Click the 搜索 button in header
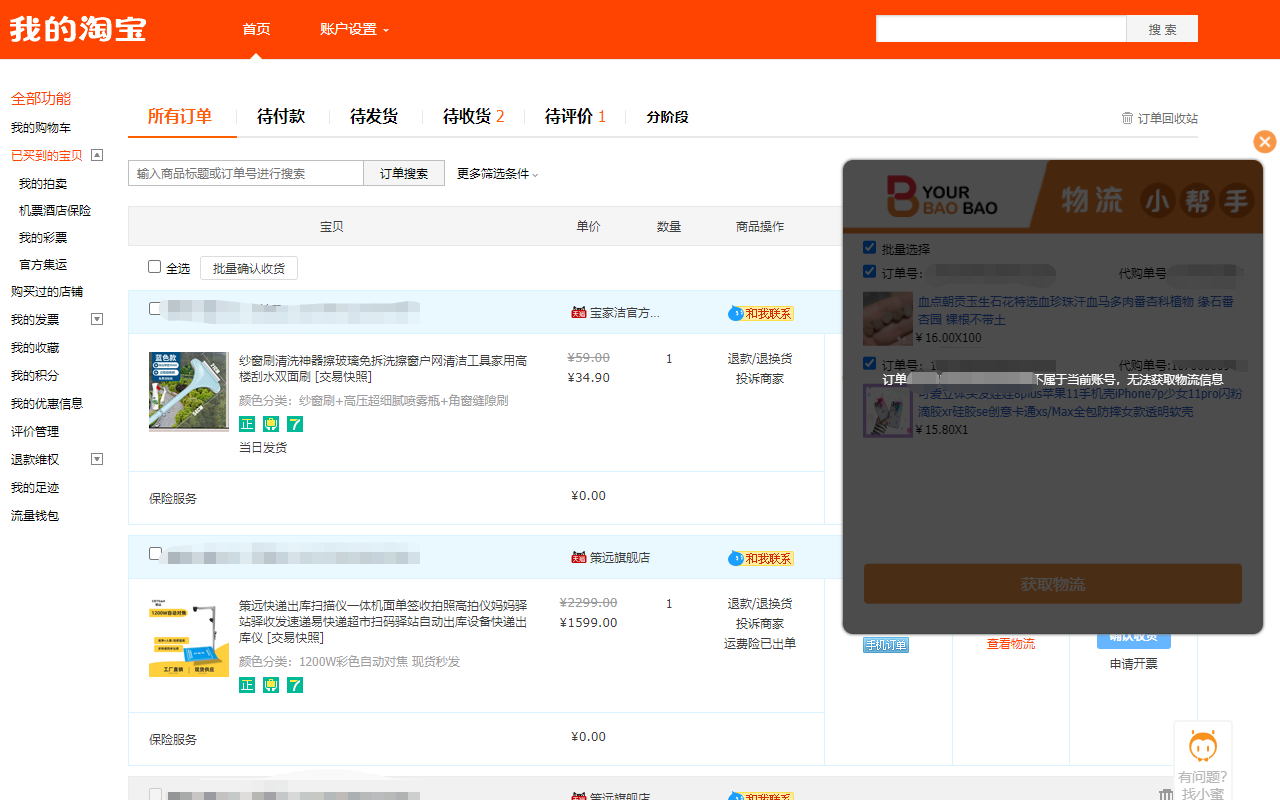1280x800 pixels. pos(1162,29)
